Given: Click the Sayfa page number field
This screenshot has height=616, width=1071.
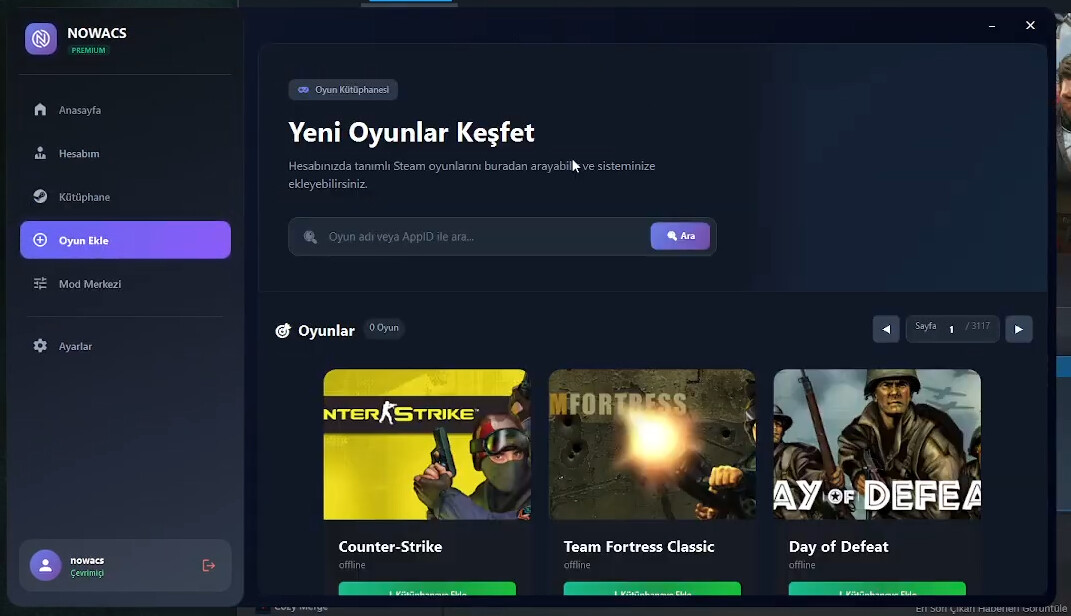Looking at the screenshot, I should click(951, 329).
